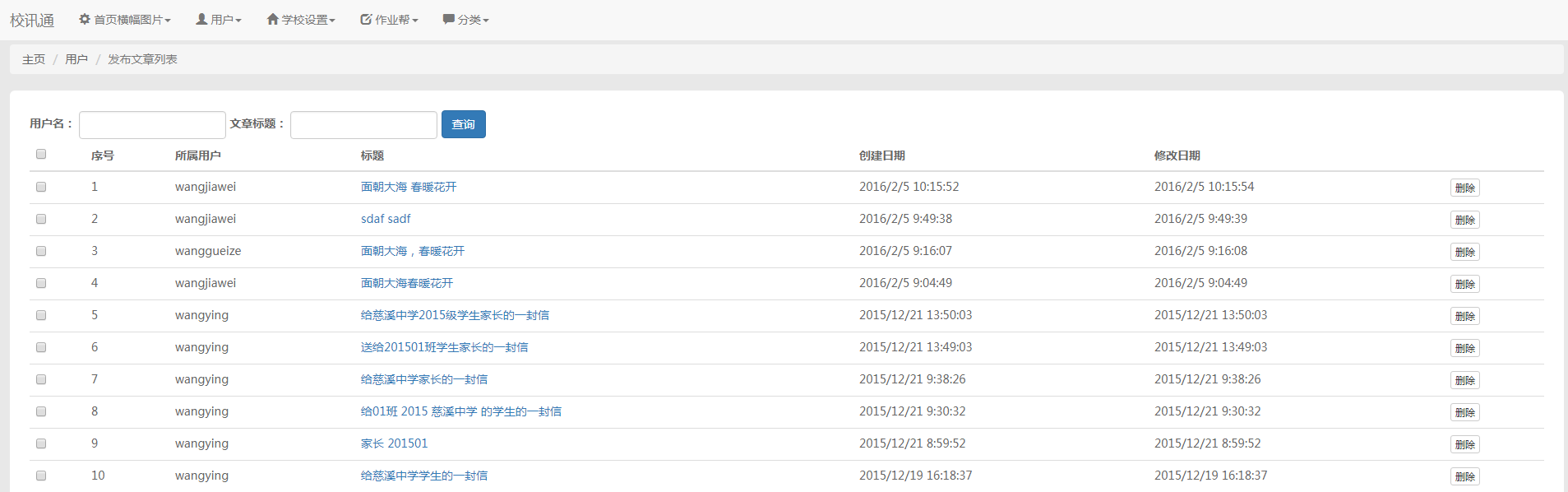Image resolution: width=1568 pixels, height=492 pixels.
Task: Toggle the select-all checkbox in table header
Action: point(41,154)
